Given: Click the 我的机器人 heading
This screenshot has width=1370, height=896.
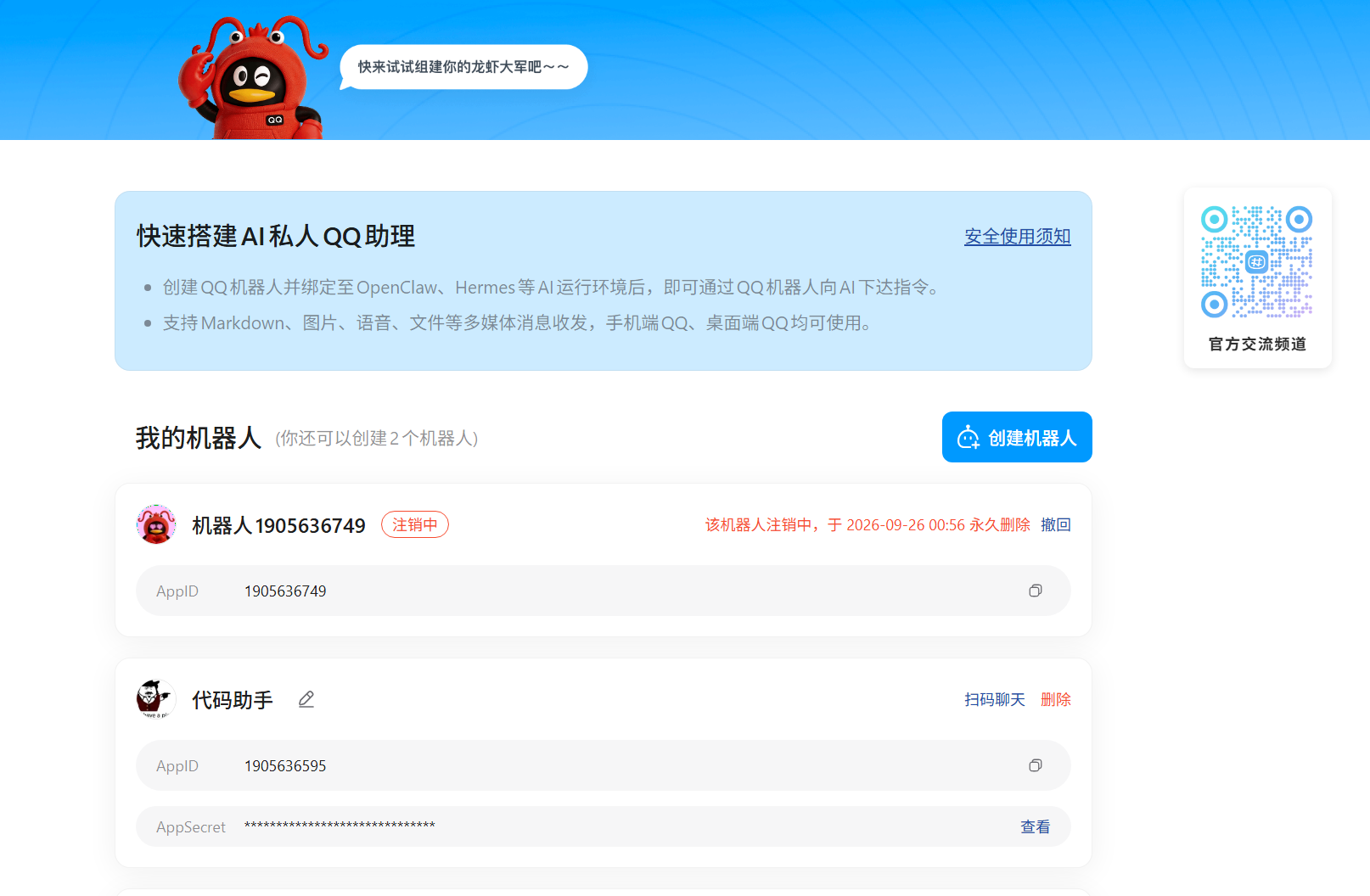Looking at the screenshot, I should 199,438.
